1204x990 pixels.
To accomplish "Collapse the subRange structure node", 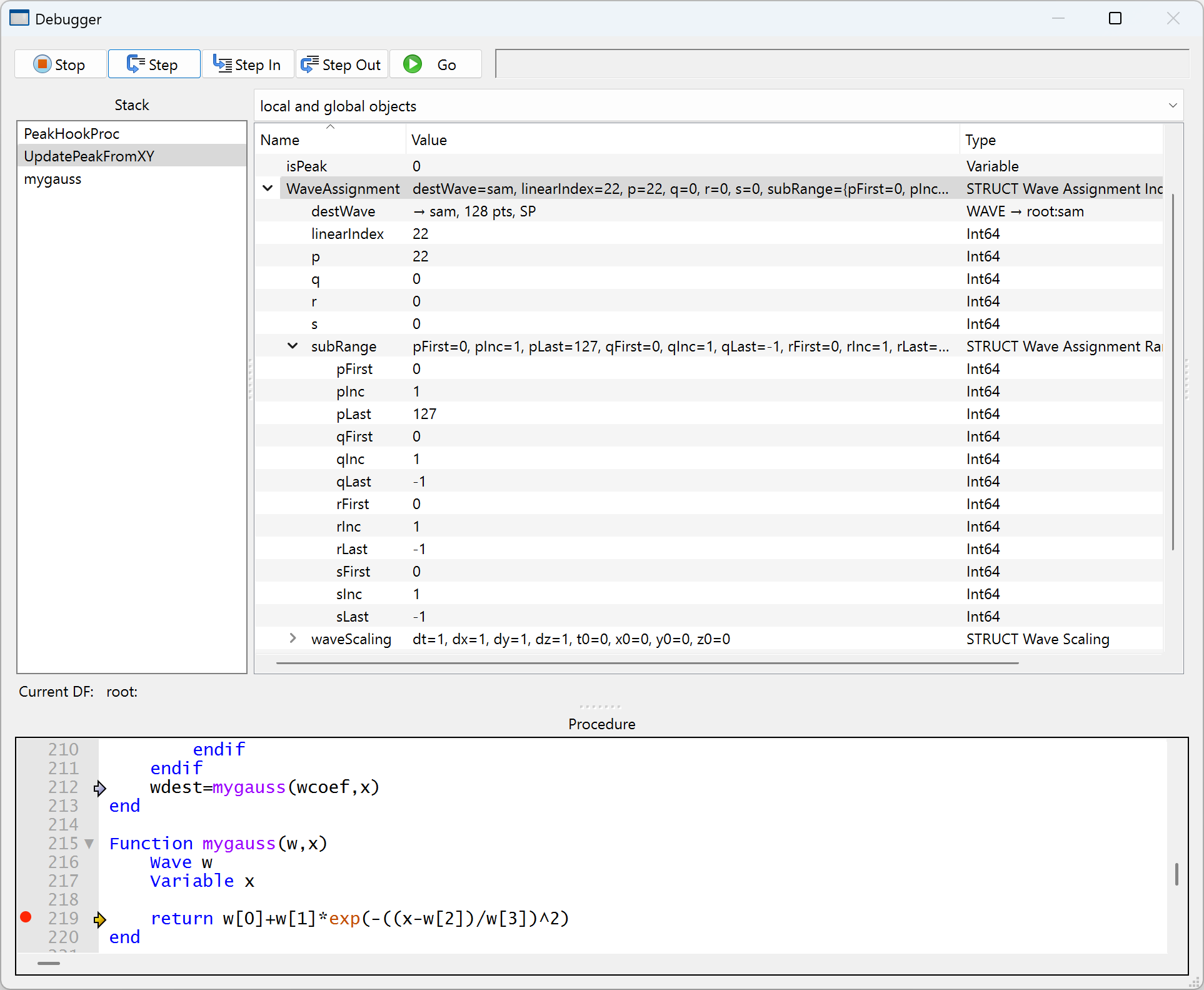I will (293, 346).
